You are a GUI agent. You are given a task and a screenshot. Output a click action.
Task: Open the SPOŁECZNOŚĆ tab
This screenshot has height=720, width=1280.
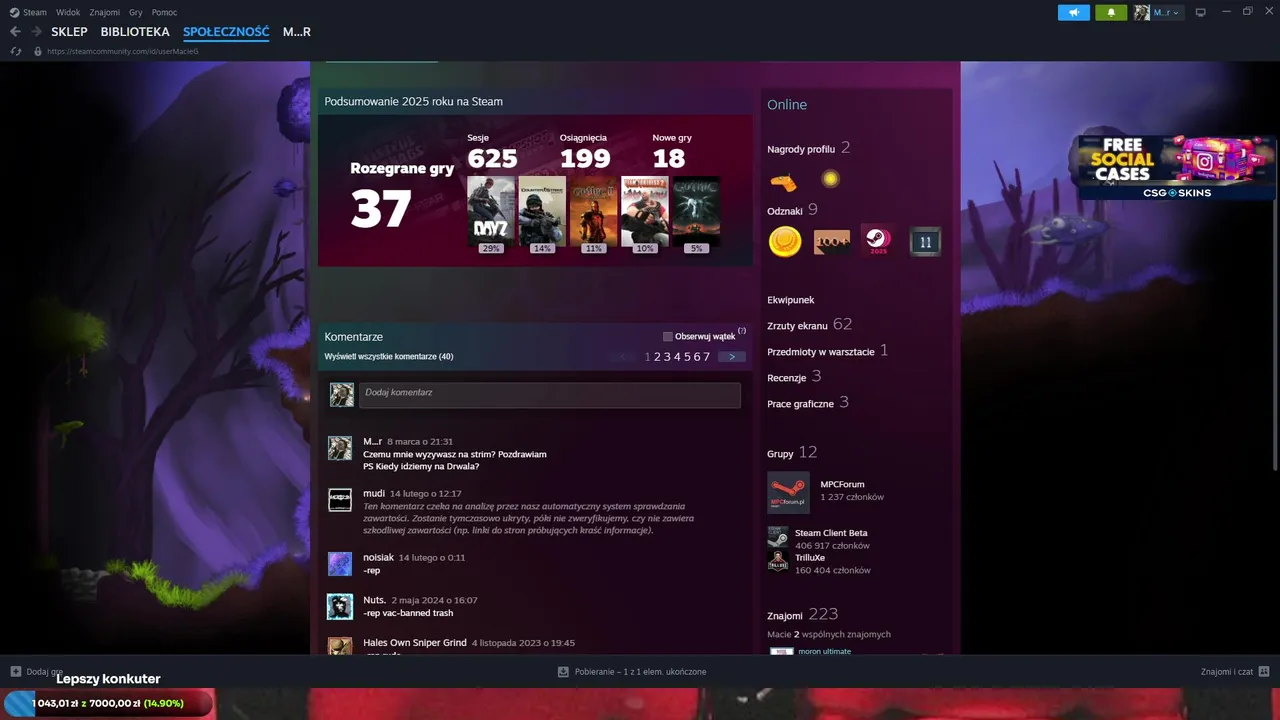coord(226,32)
